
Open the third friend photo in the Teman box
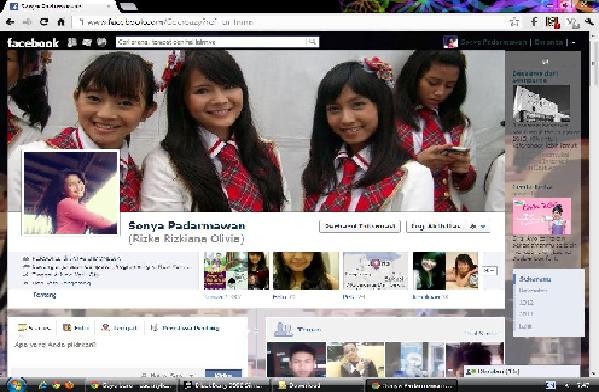(x=414, y=360)
